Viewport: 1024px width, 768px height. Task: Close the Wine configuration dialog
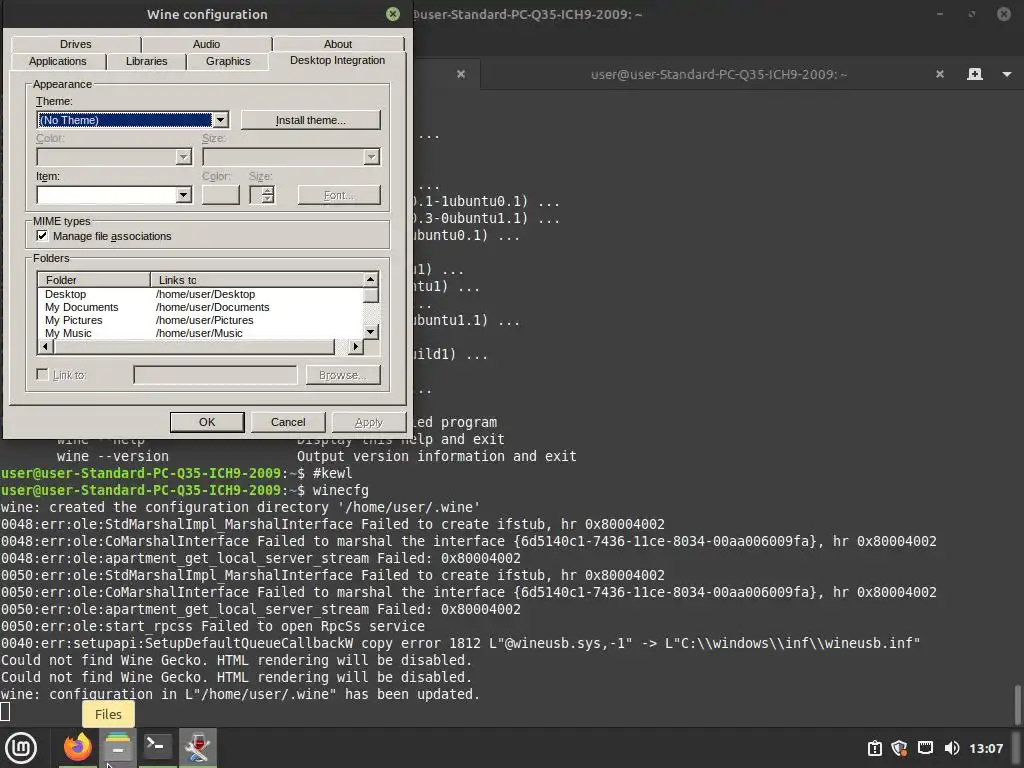point(392,14)
